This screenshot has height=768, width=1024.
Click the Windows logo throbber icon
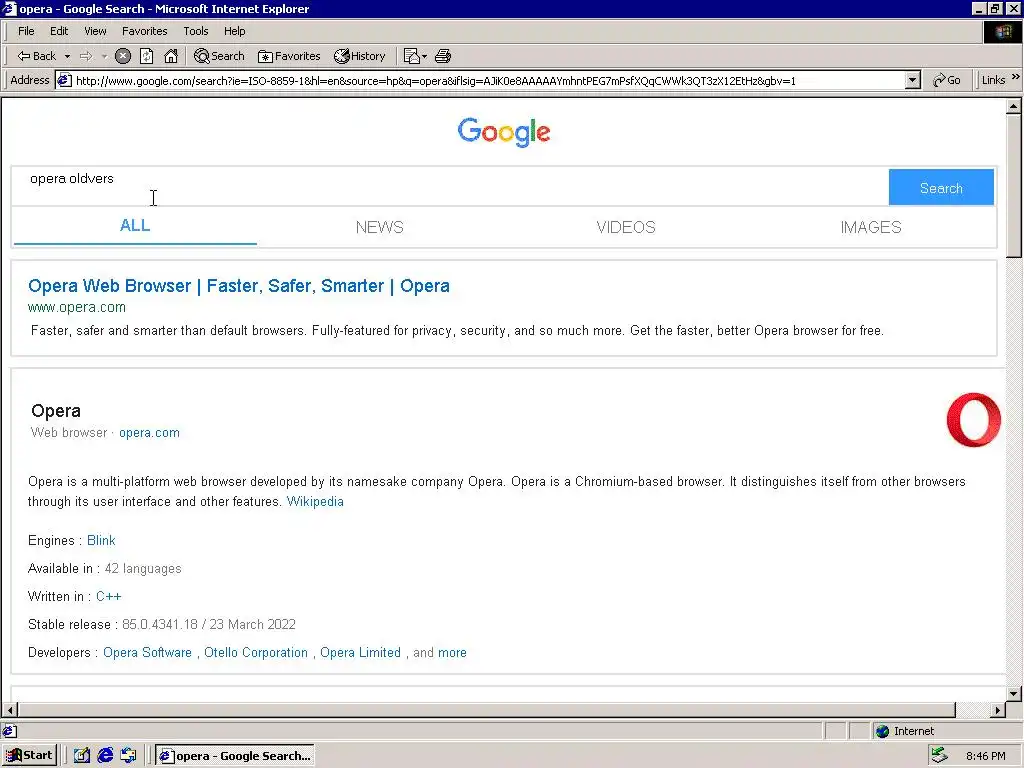pyautogui.click(x=1003, y=32)
